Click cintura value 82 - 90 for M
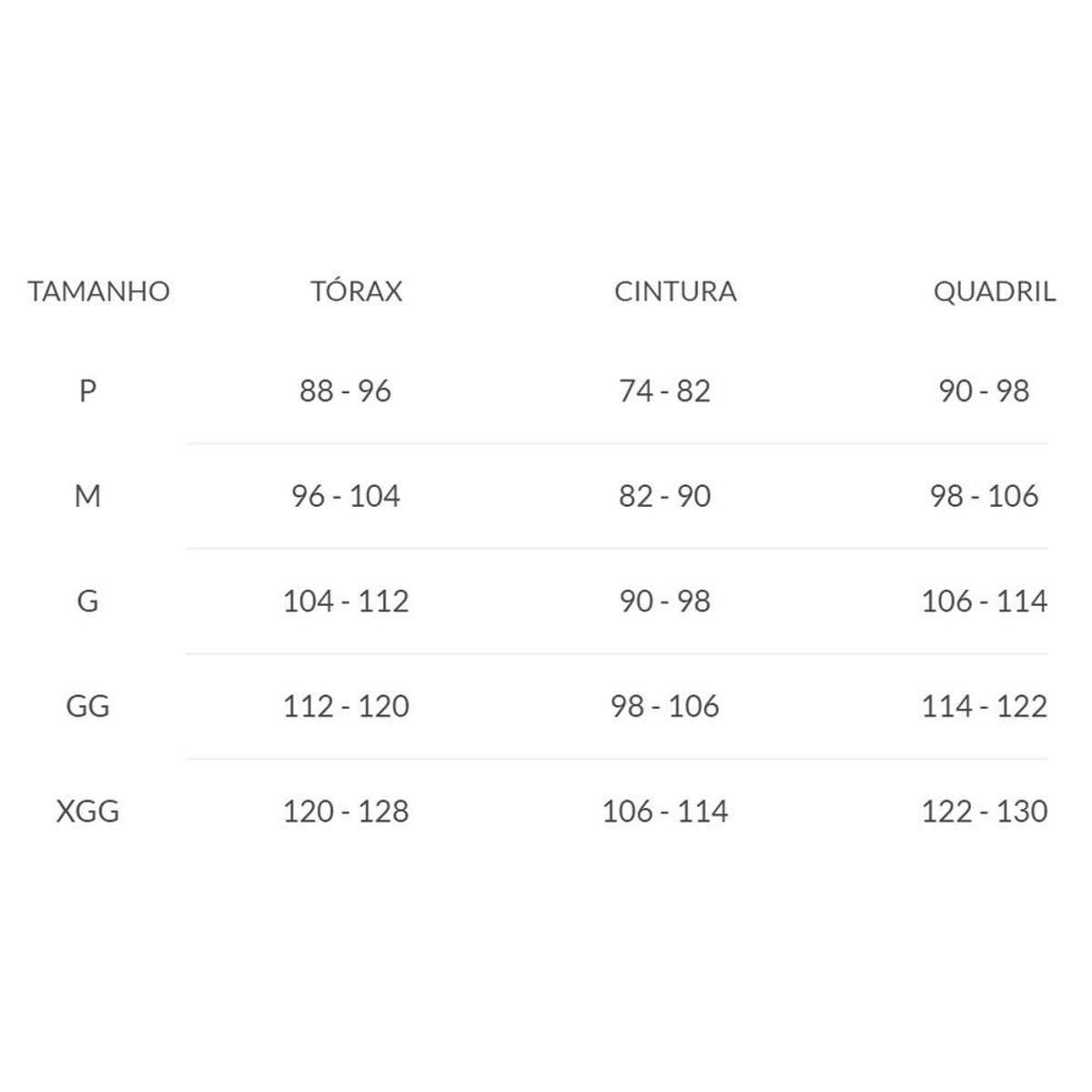The width and height of the screenshot is (1092, 1092). (x=664, y=496)
